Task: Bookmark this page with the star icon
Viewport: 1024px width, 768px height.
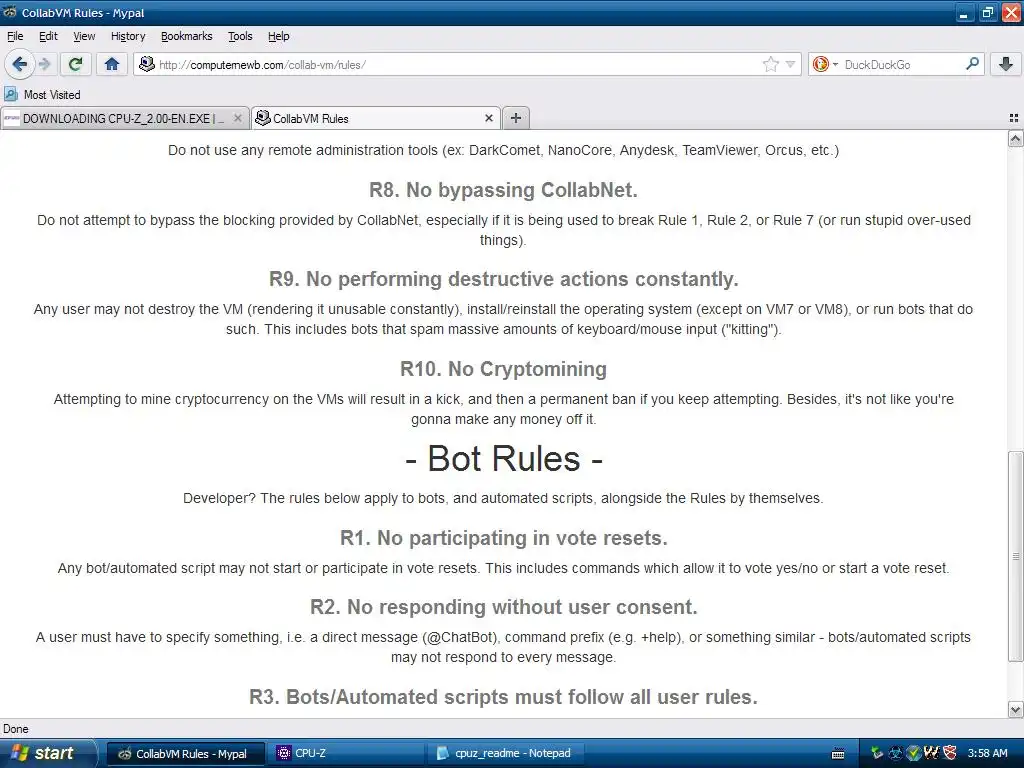Action: click(x=771, y=64)
